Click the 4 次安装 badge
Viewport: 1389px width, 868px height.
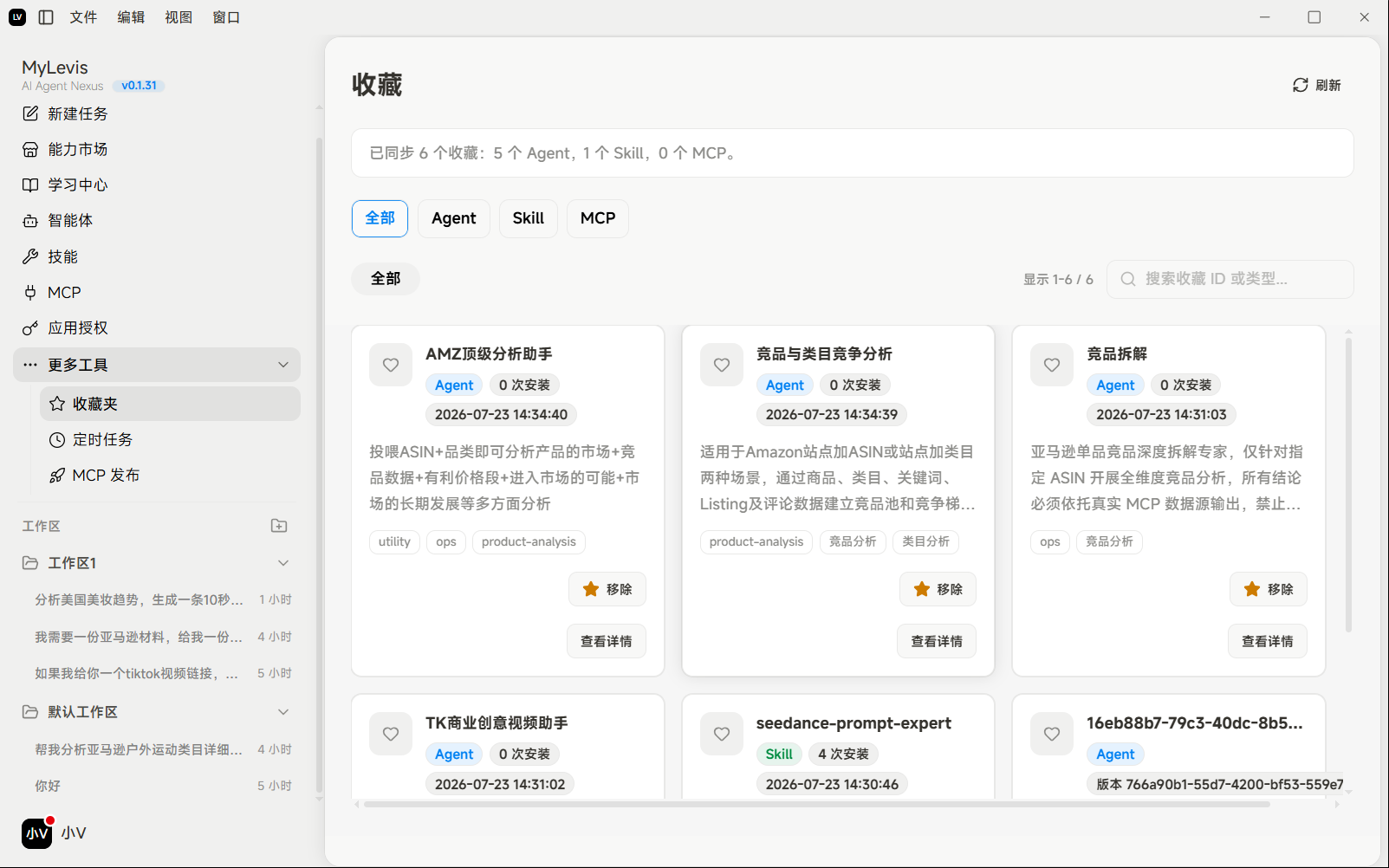[x=843, y=755]
